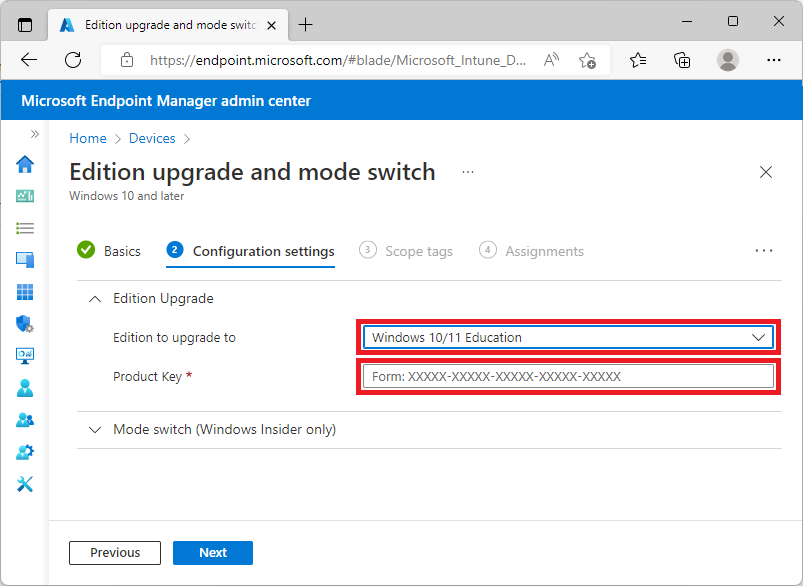Open the Apps grid icon
Image resolution: width=803 pixels, height=586 pixels.
[25, 292]
